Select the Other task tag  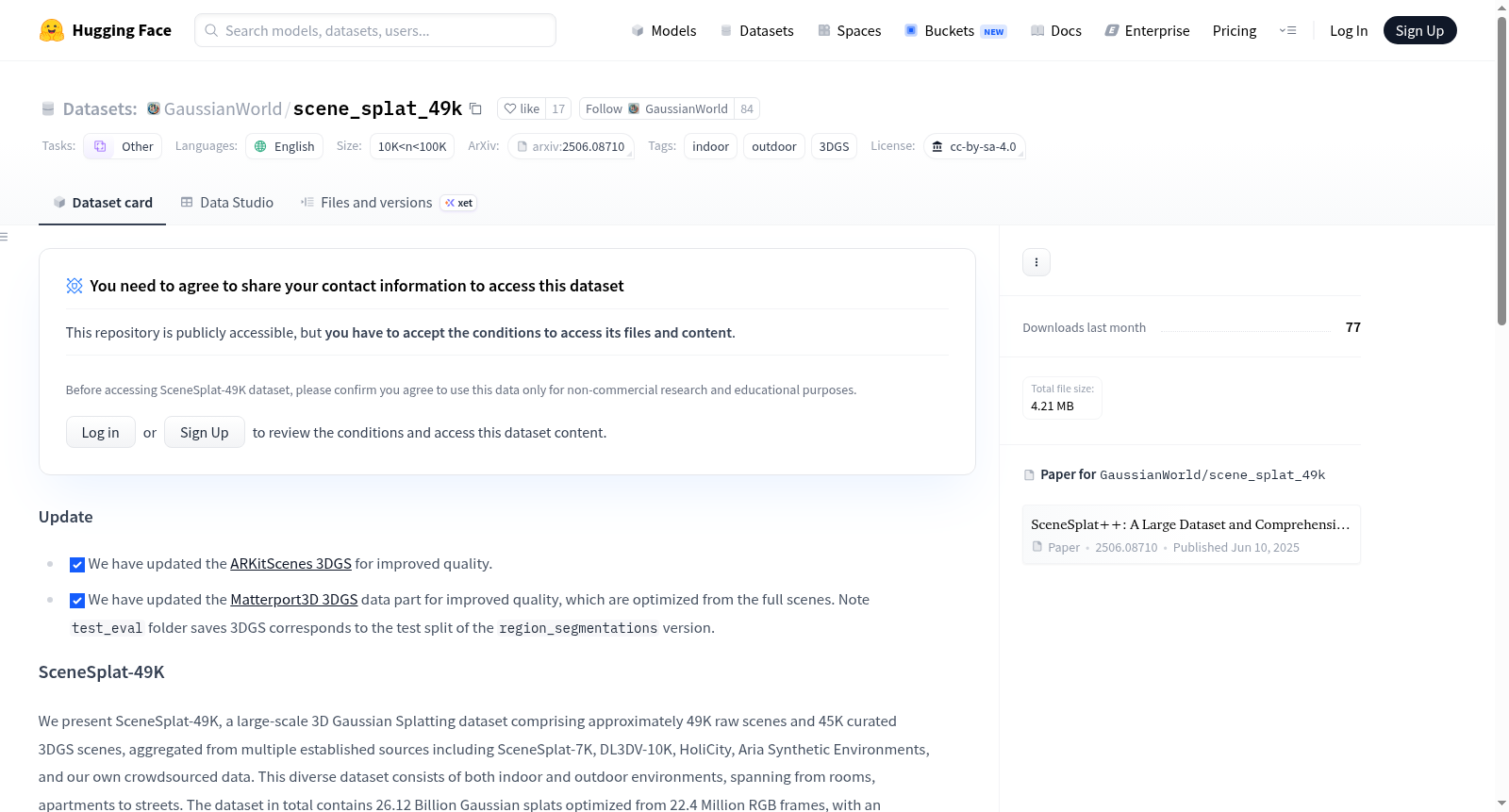coord(123,146)
